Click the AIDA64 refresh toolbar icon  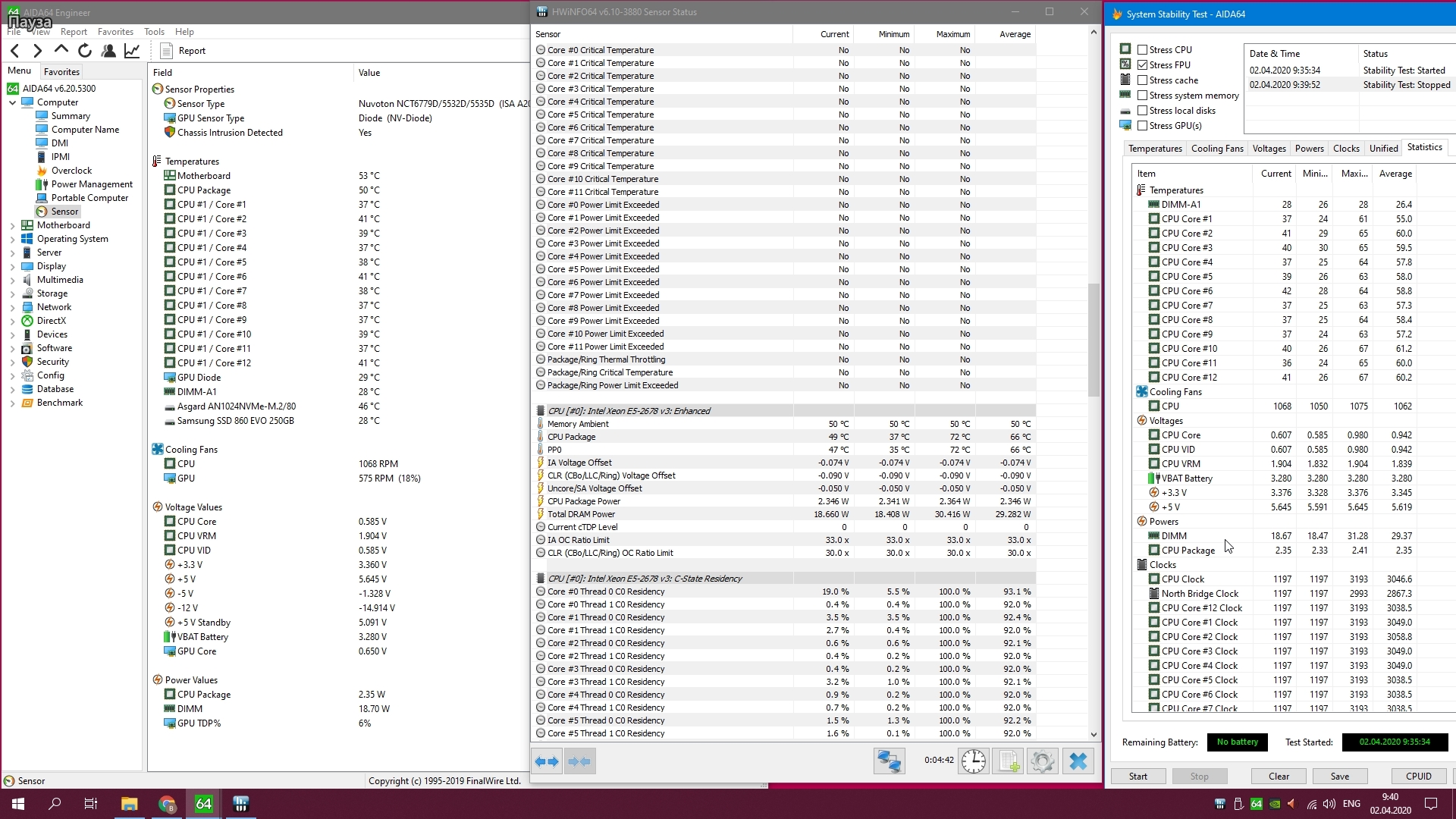click(x=85, y=50)
